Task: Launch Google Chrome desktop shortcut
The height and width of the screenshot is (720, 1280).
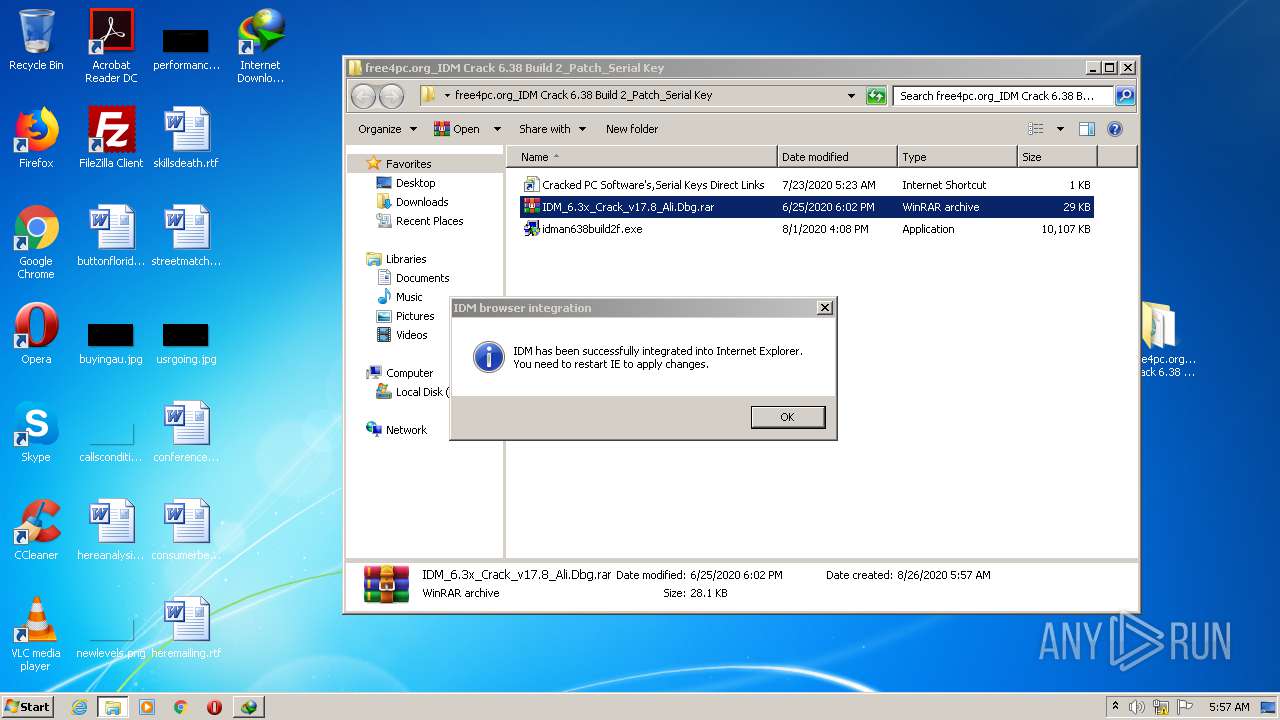Action: 36,242
